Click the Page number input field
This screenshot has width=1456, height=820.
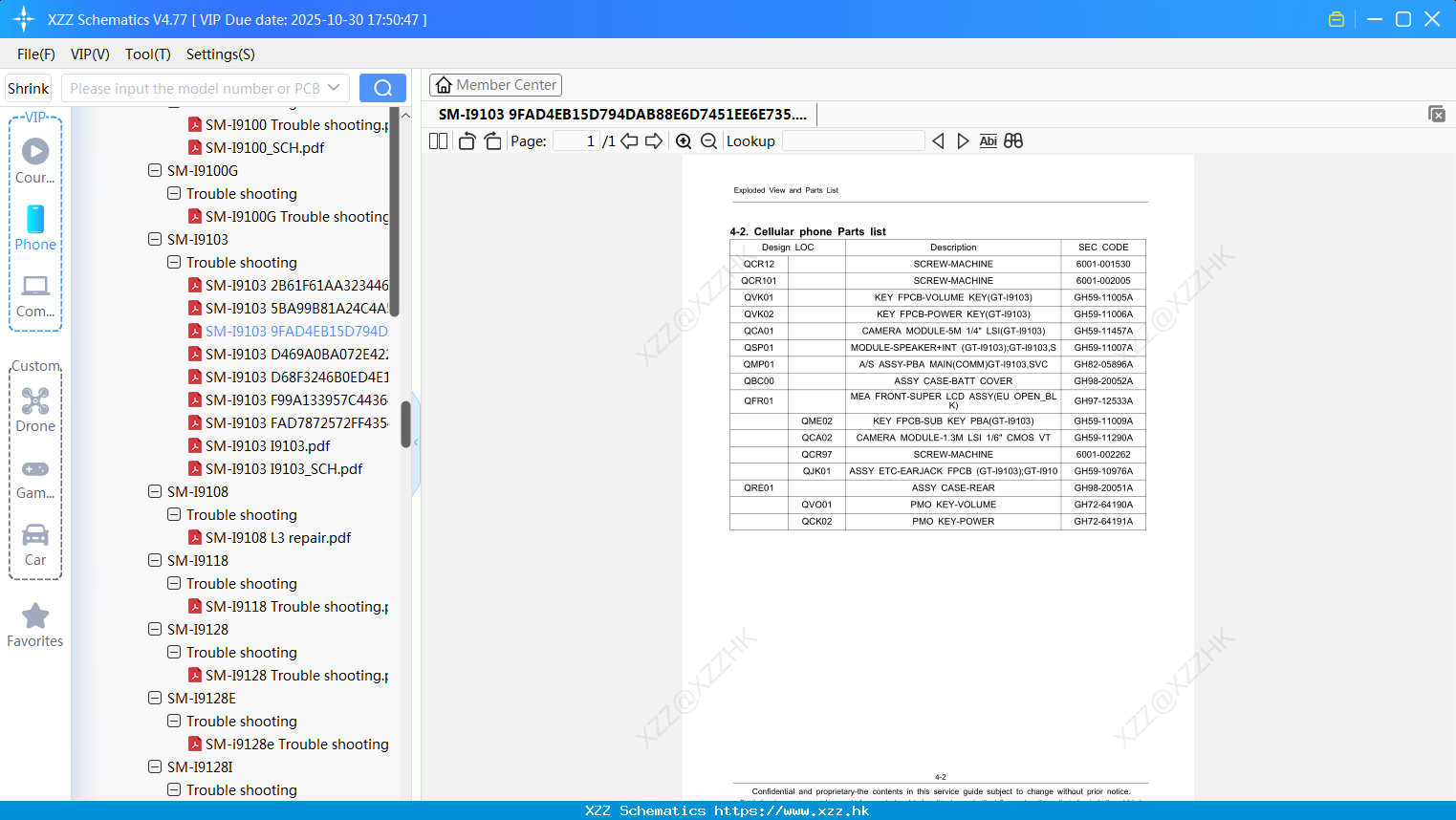576,141
